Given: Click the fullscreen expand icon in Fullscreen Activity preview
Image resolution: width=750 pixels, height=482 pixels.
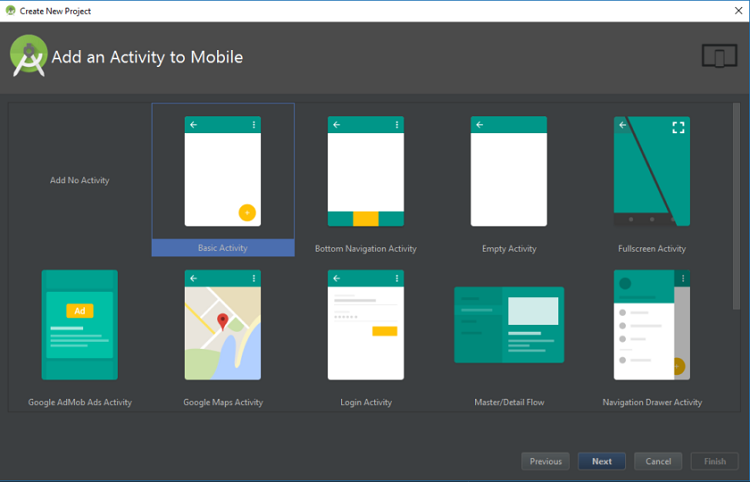Looking at the screenshot, I should tap(678, 127).
